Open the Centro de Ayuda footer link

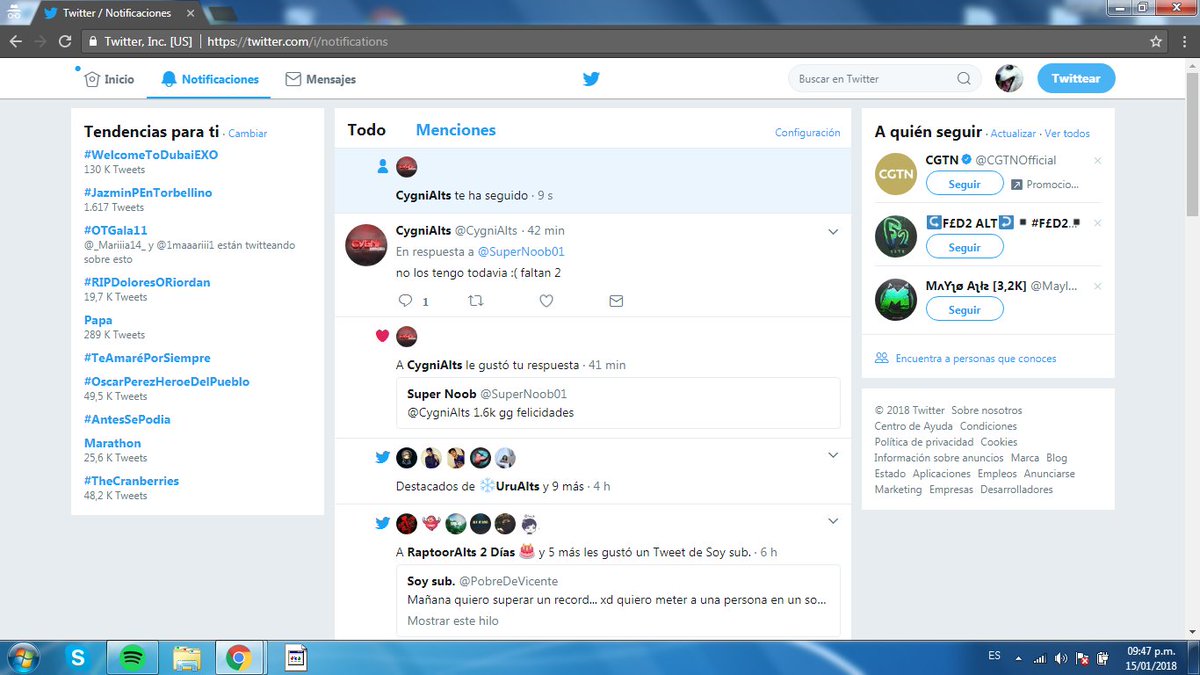coord(913,426)
